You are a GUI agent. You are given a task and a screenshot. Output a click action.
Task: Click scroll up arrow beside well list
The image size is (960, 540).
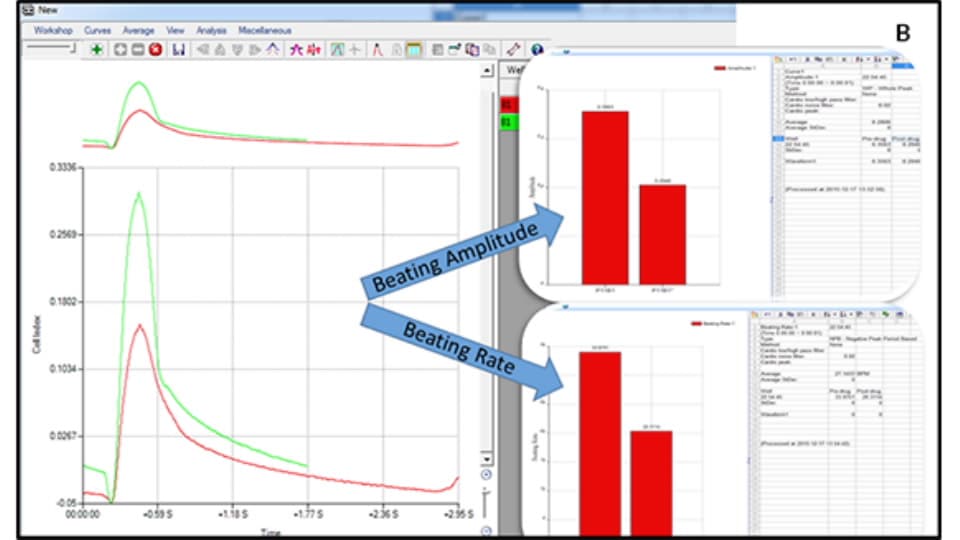coord(487,71)
